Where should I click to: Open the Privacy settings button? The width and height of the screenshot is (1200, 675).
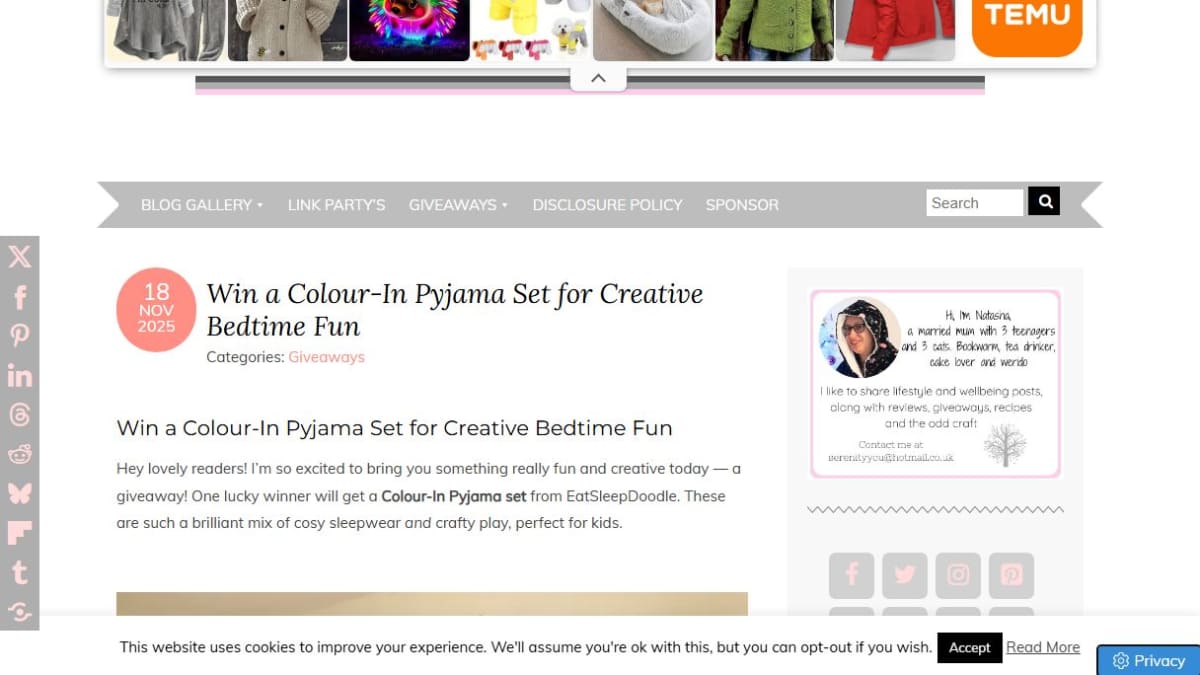(x=1148, y=660)
